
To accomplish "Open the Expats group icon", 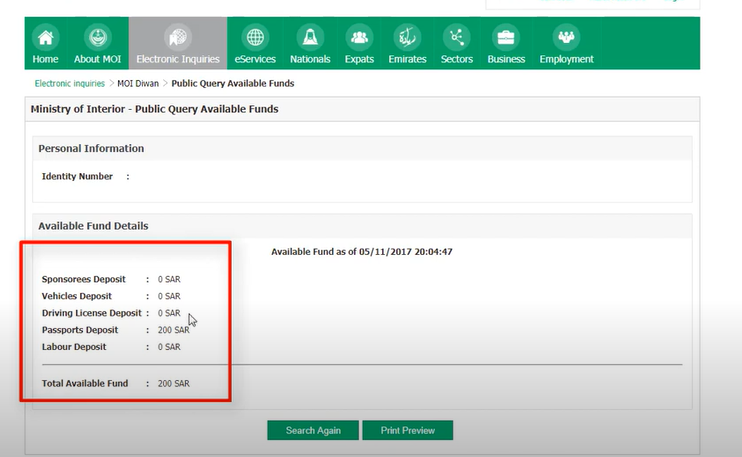I will tap(359, 37).
